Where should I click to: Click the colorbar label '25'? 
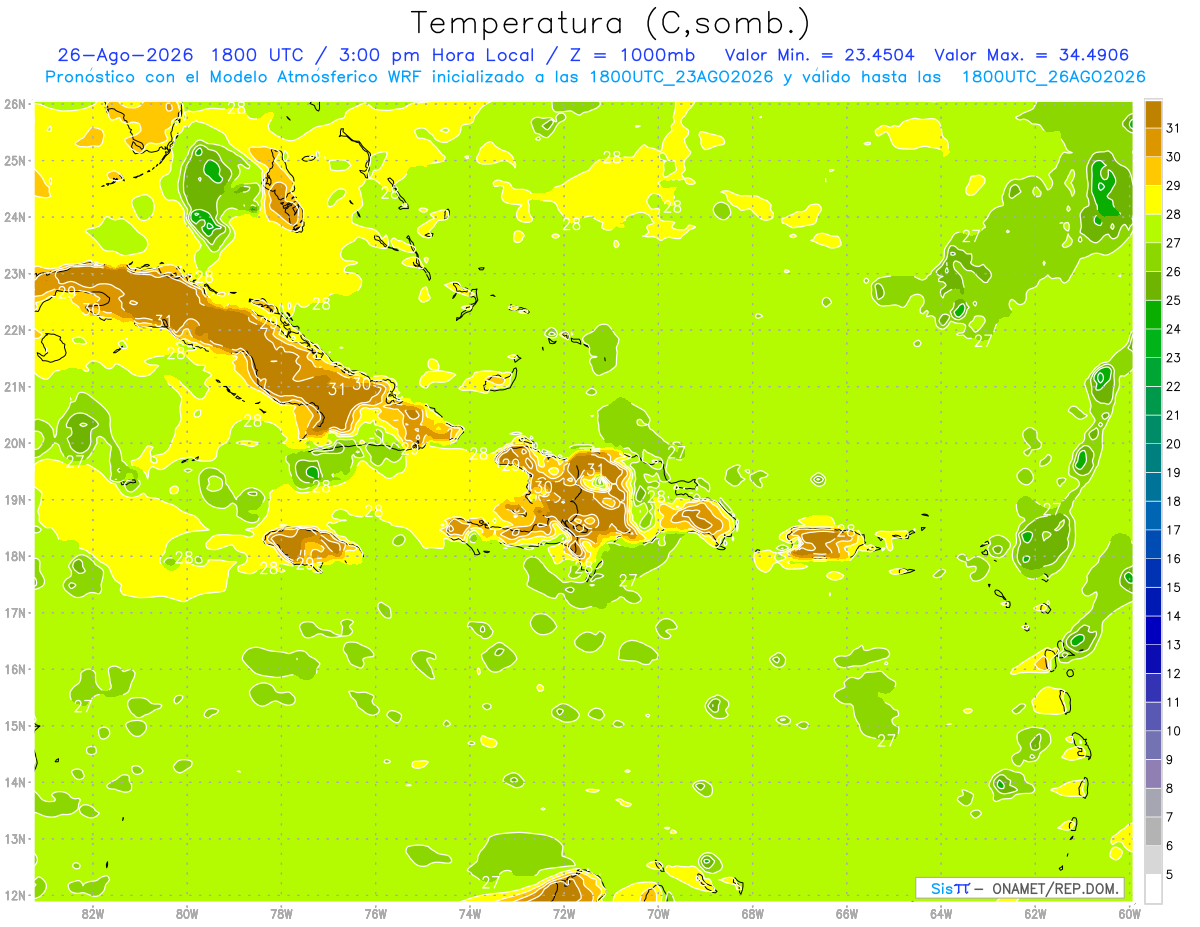tap(1173, 300)
